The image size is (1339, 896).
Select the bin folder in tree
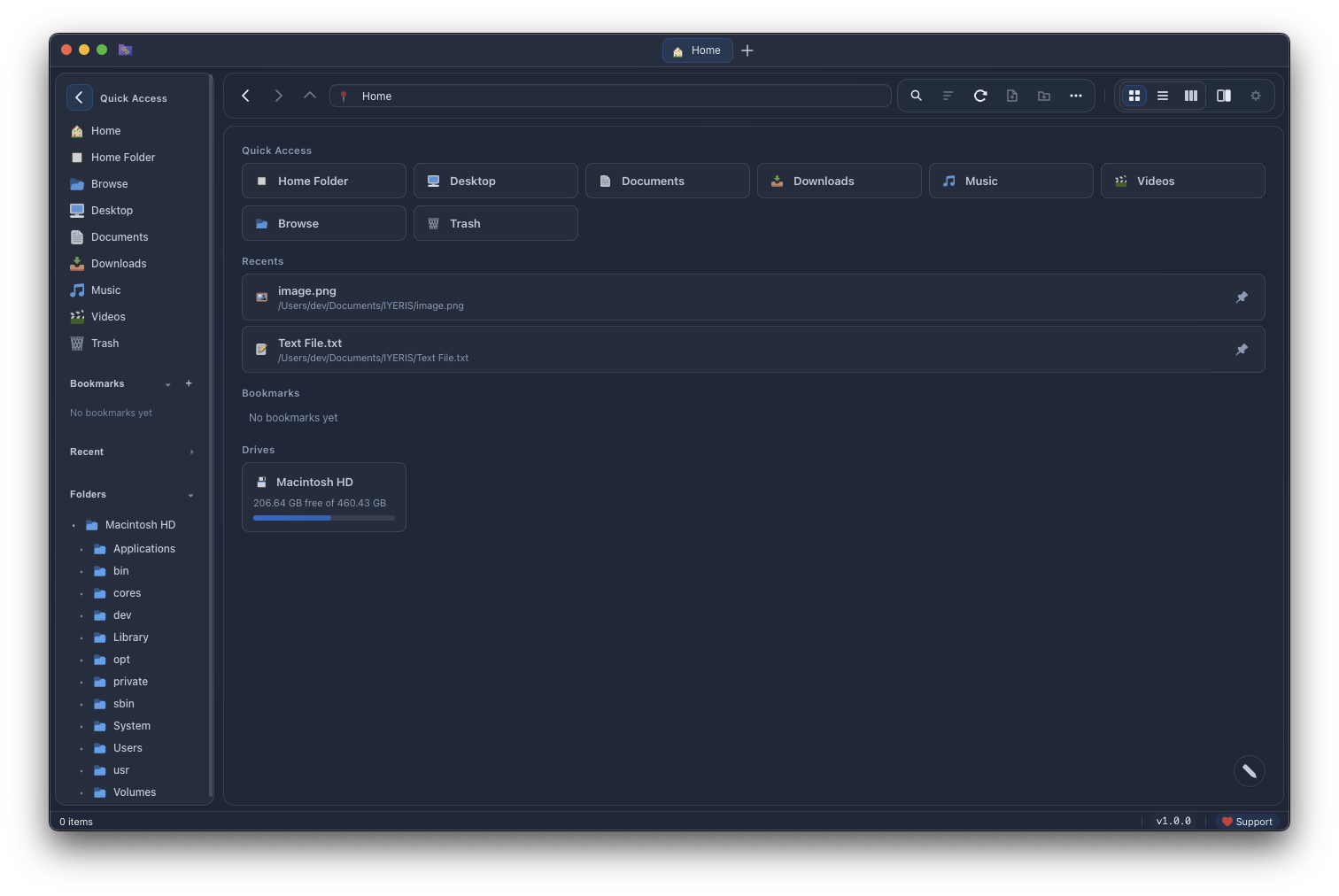(x=121, y=571)
